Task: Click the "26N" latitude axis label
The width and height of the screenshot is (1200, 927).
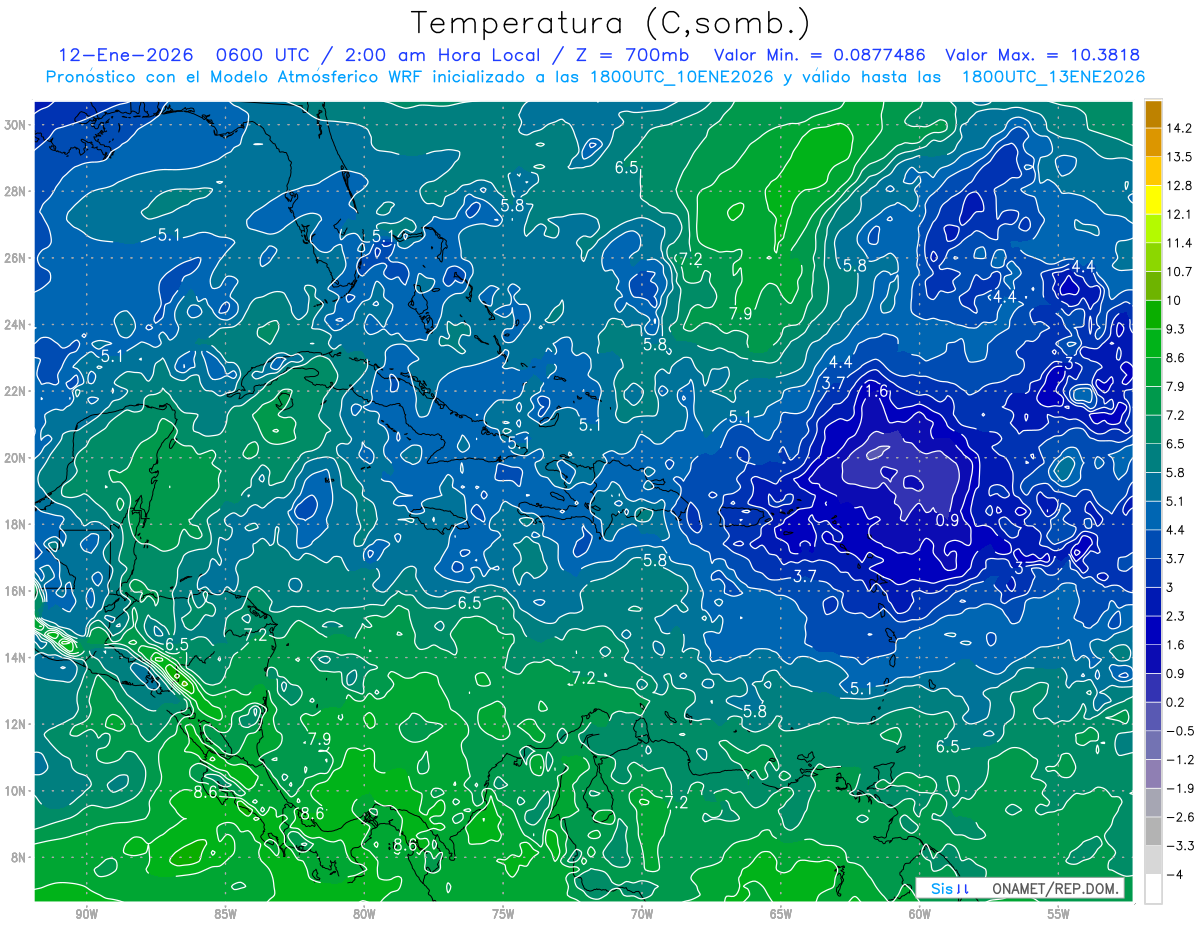Action: 14,258
